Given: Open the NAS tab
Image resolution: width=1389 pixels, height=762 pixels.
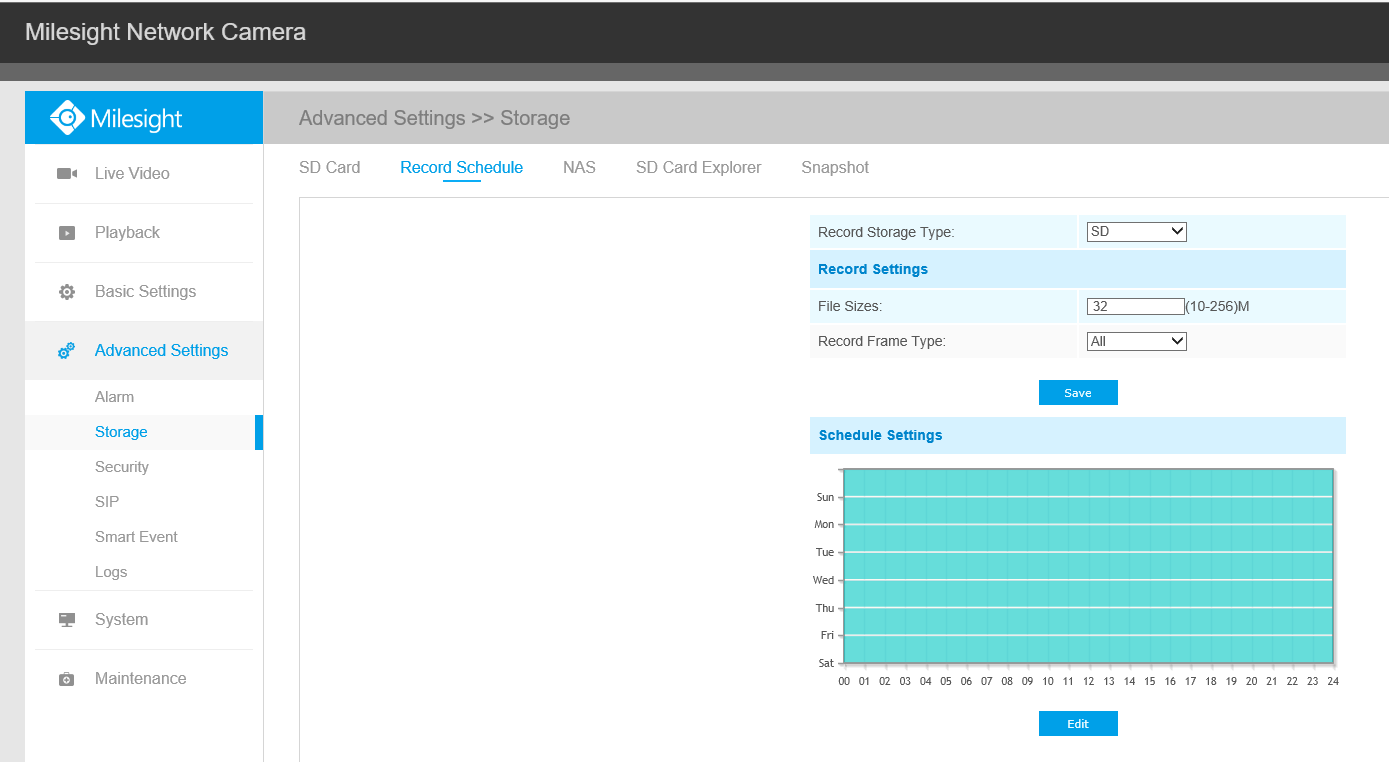Looking at the screenshot, I should (x=579, y=168).
